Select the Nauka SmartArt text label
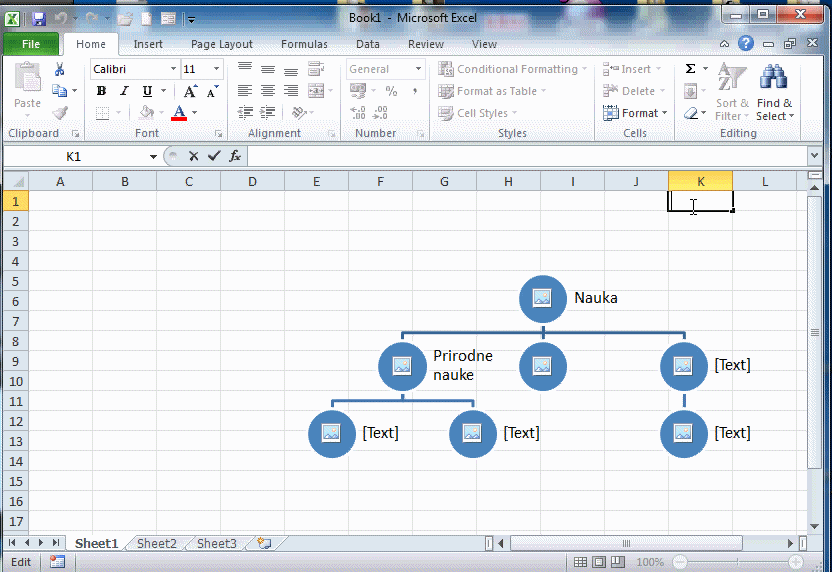Image resolution: width=832 pixels, height=572 pixels. pyautogui.click(x=595, y=298)
